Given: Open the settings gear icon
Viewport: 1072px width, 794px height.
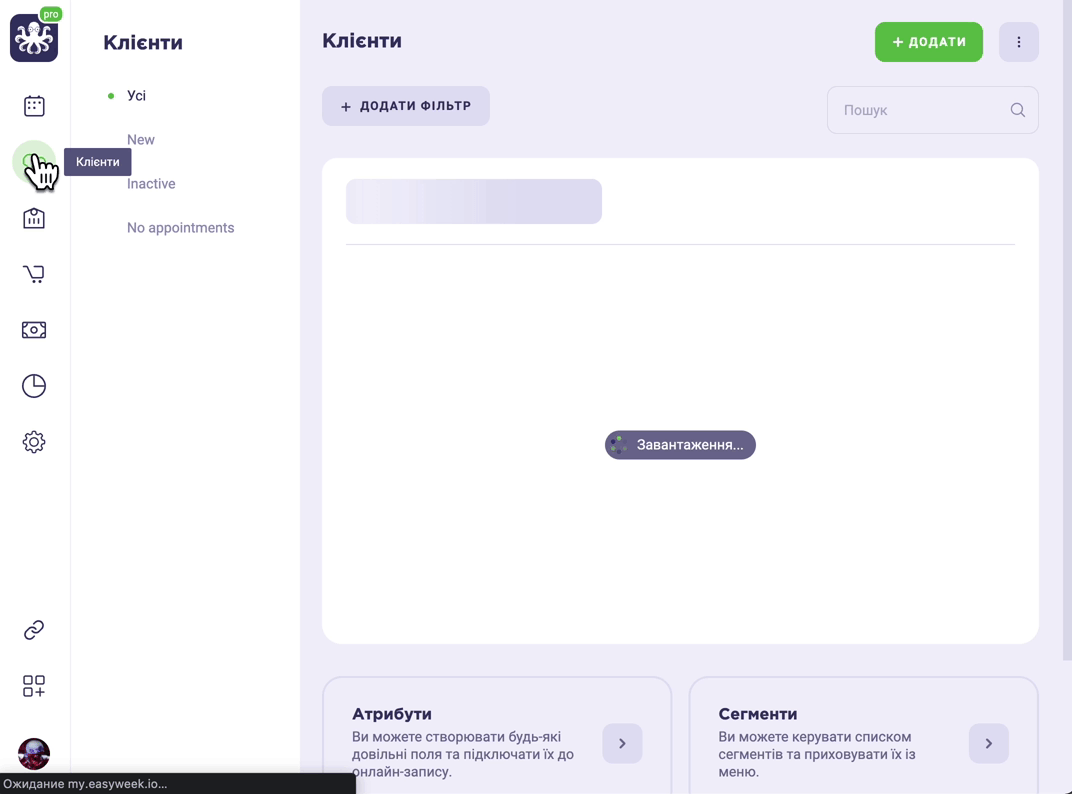Looking at the screenshot, I should pos(34,442).
